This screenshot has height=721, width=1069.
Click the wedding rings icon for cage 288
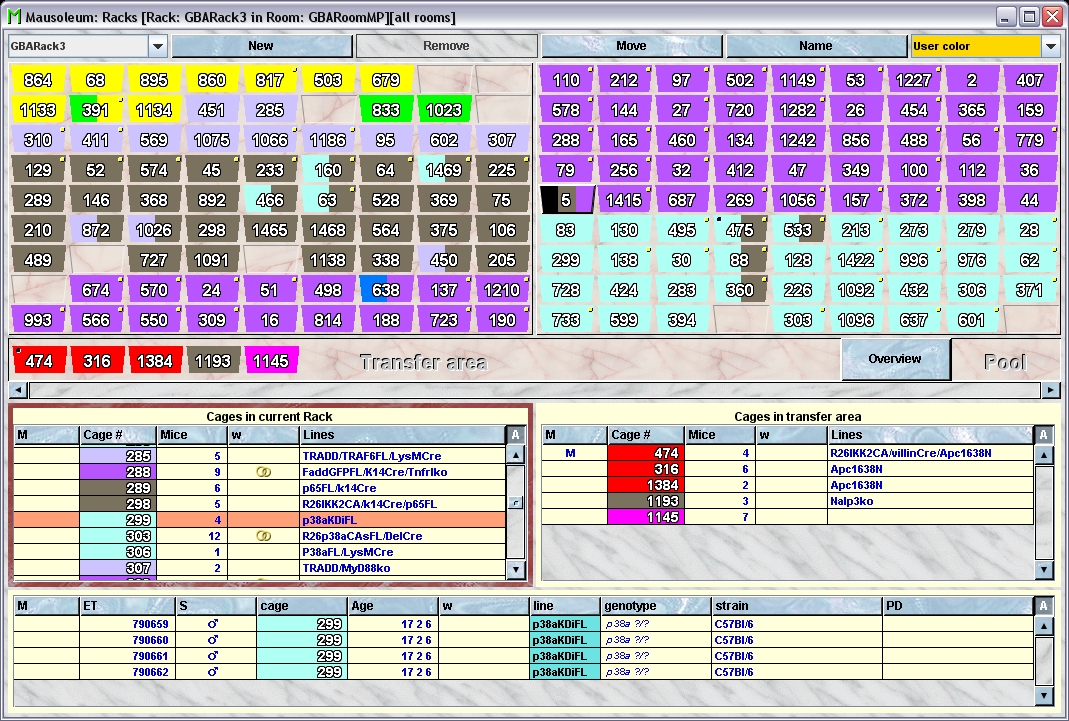[x=264, y=471]
